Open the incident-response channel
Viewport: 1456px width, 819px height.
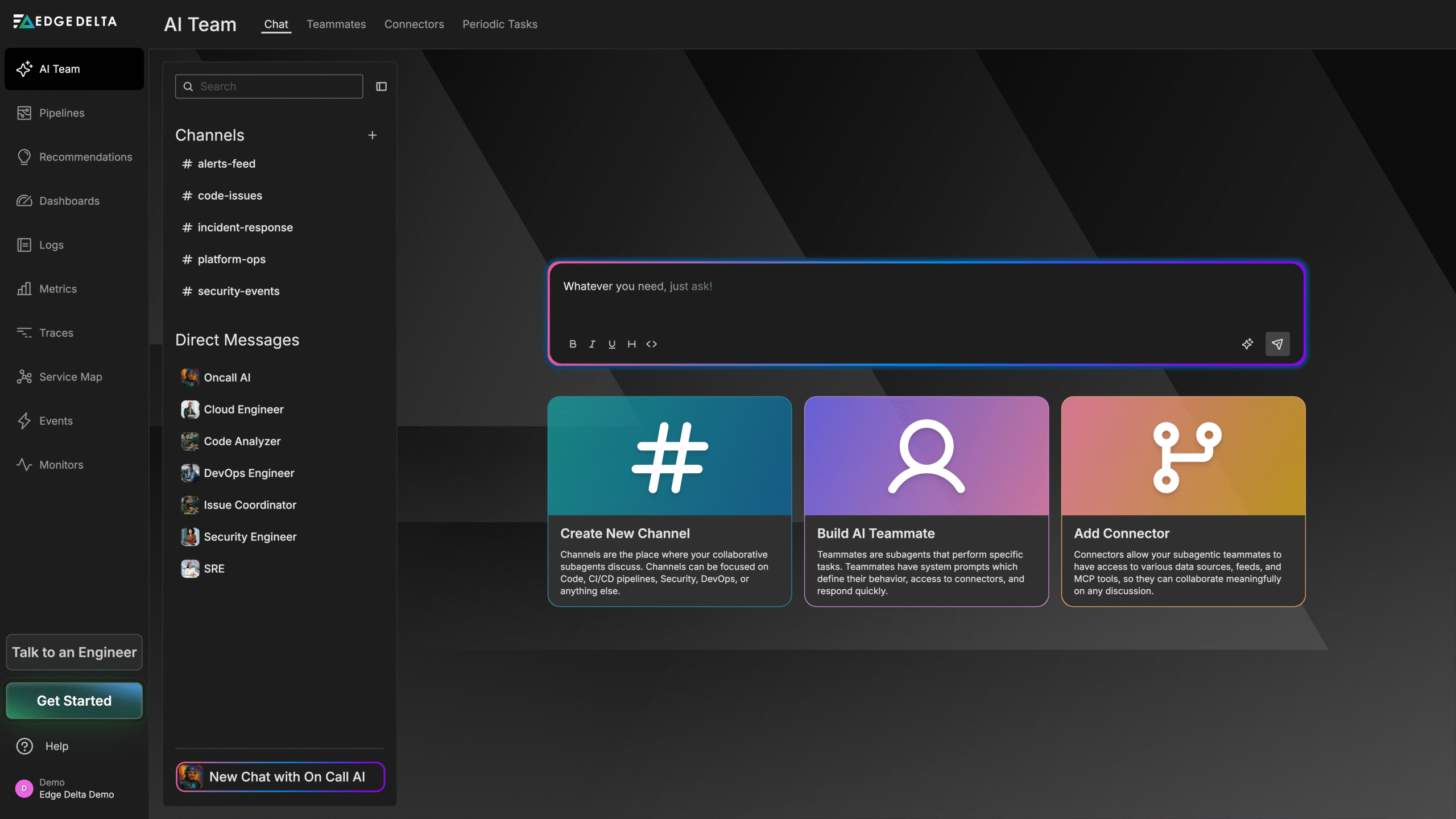[245, 227]
